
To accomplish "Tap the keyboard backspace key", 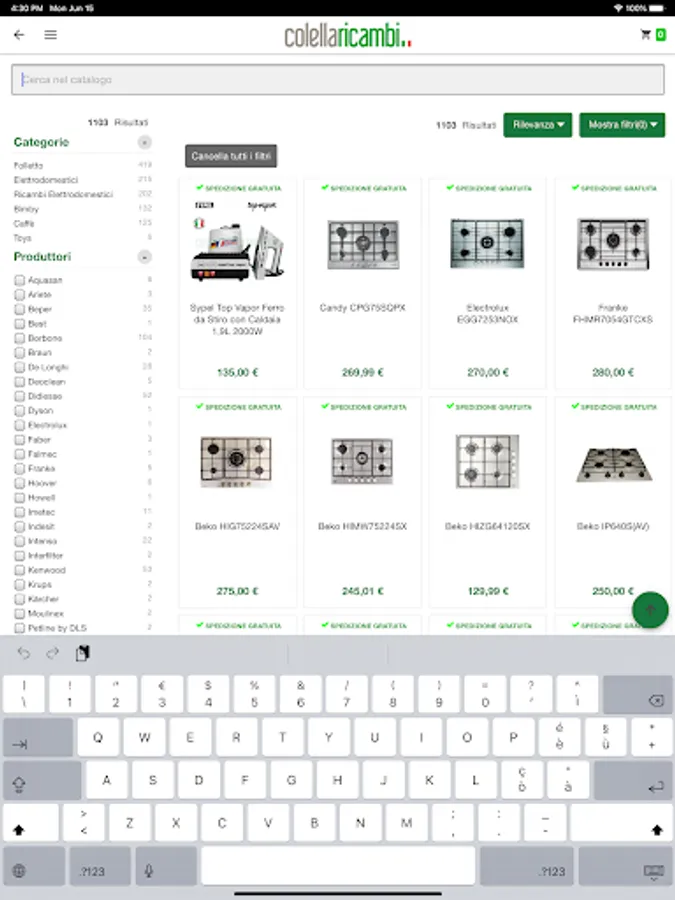I will 637,693.
